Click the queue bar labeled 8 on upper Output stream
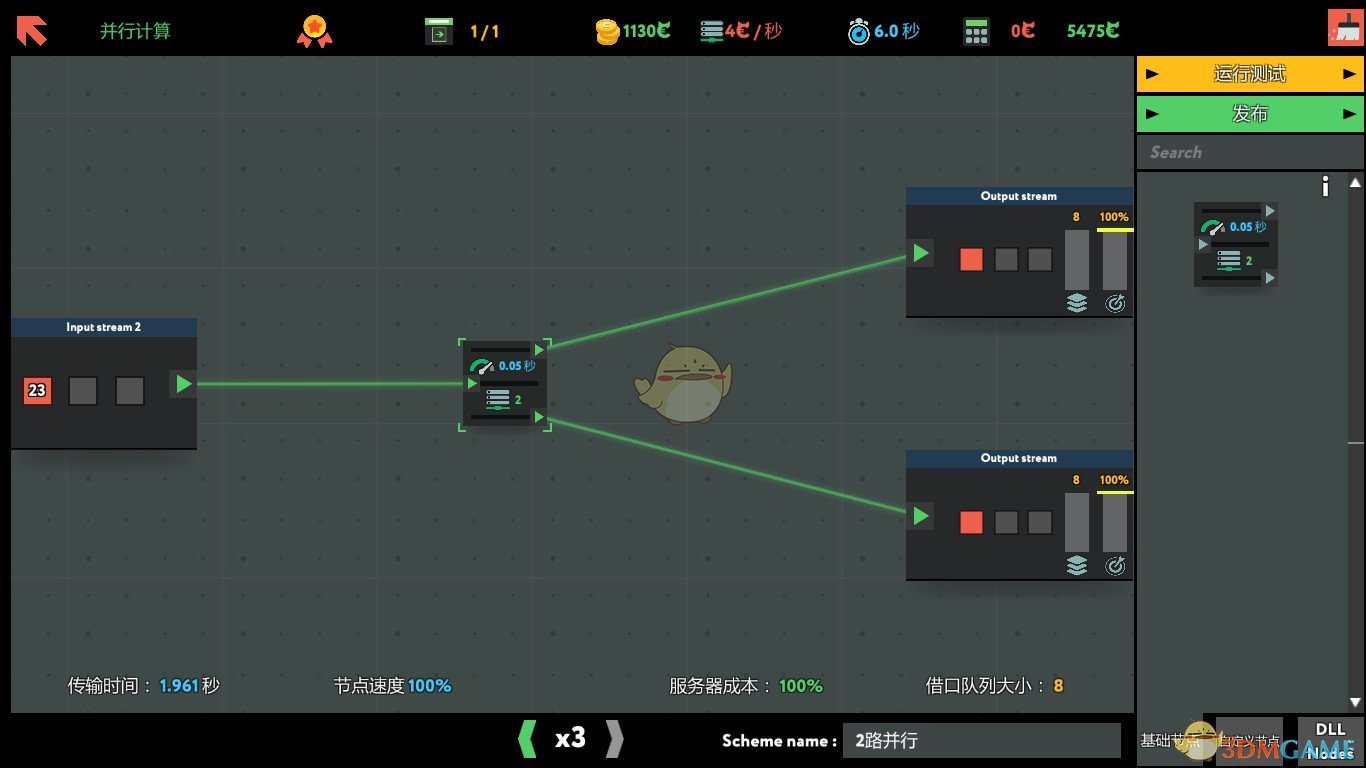Viewport: 1366px width, 768px height. (1077, 260)
